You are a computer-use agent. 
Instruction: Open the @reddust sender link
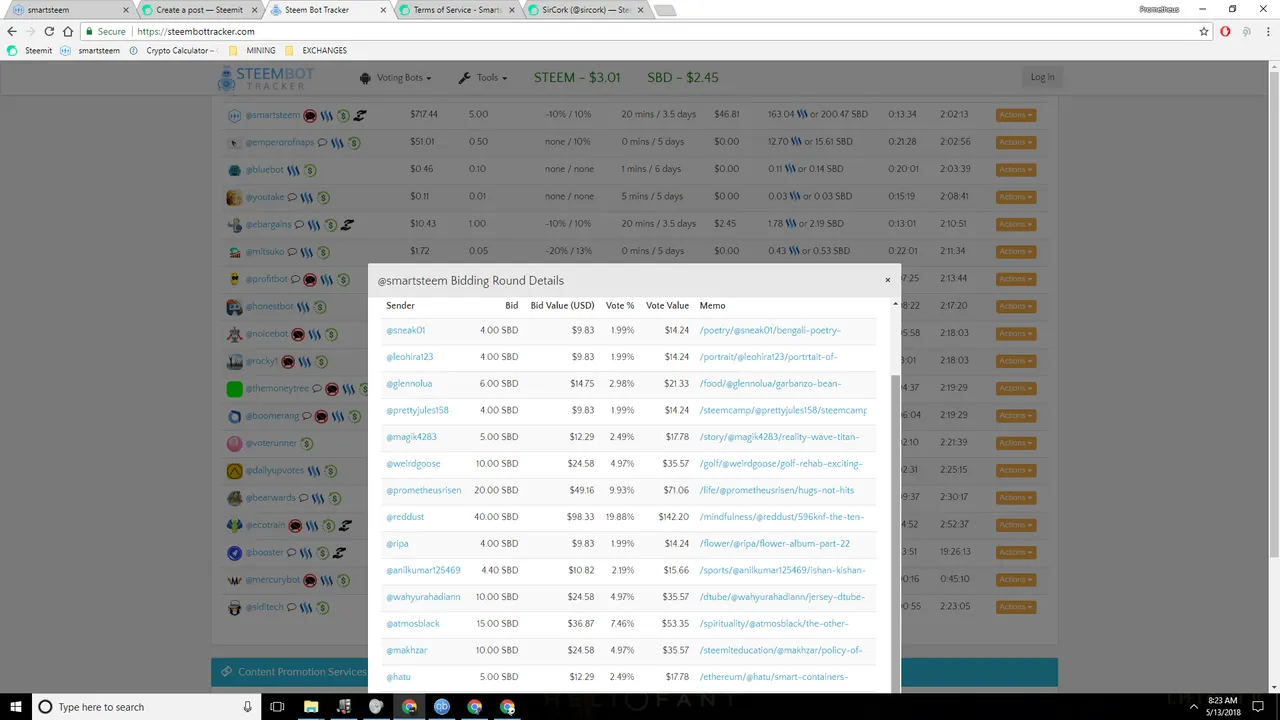405,517
